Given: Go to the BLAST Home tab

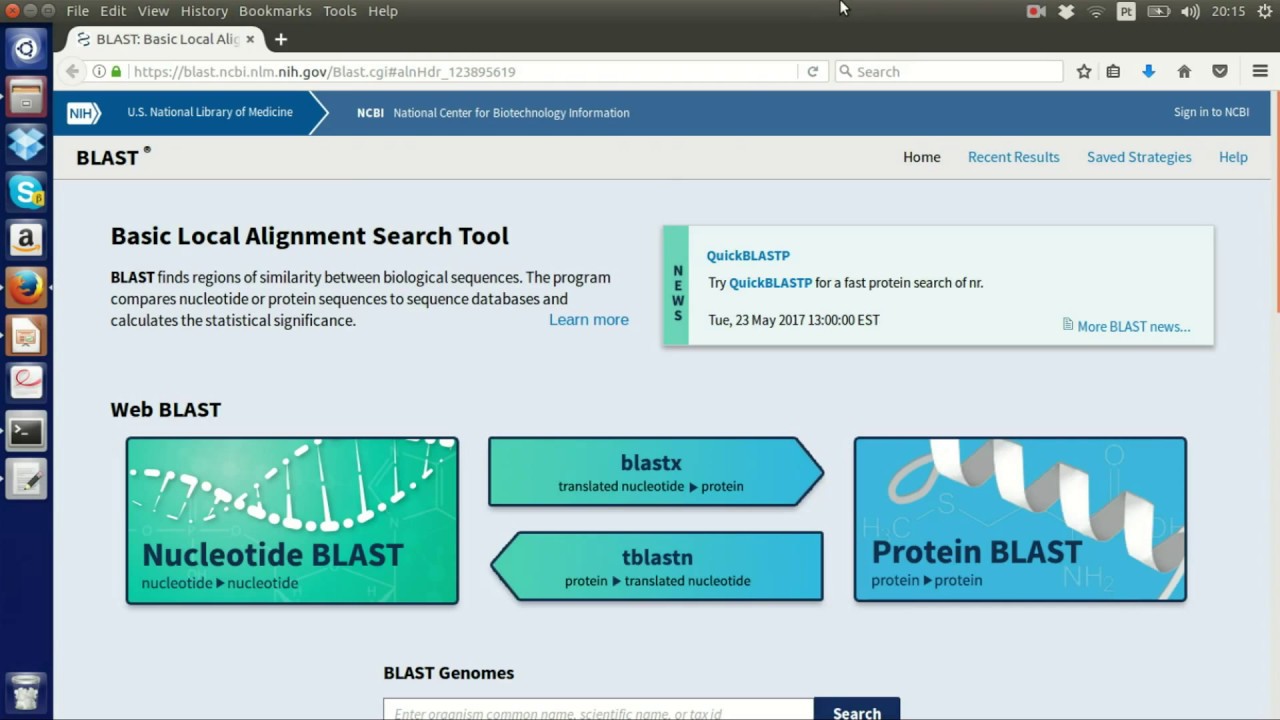Looking at the screenshot, I should coord(921,157).
